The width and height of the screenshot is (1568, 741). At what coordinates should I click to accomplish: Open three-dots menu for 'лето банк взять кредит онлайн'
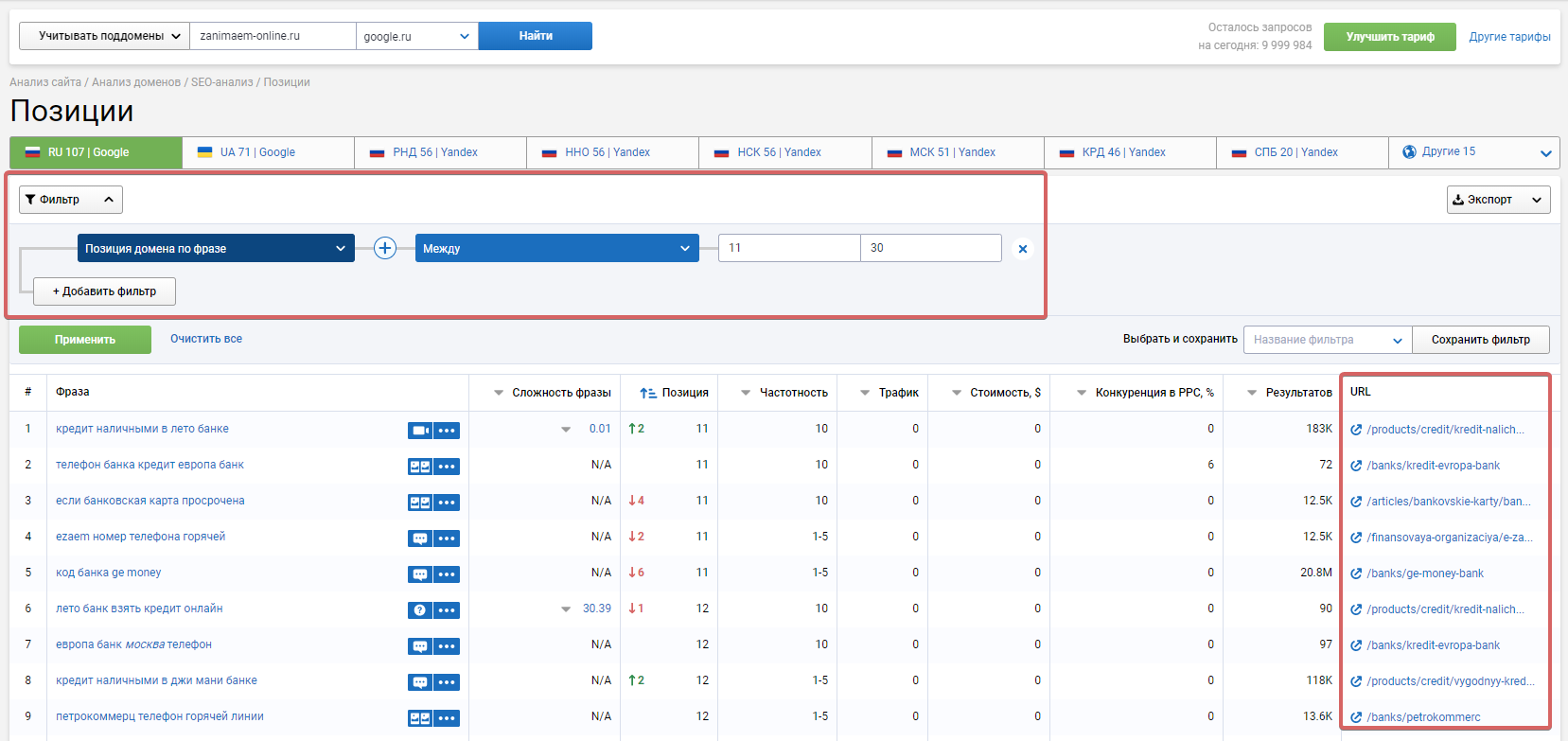(x=448, y=610)
